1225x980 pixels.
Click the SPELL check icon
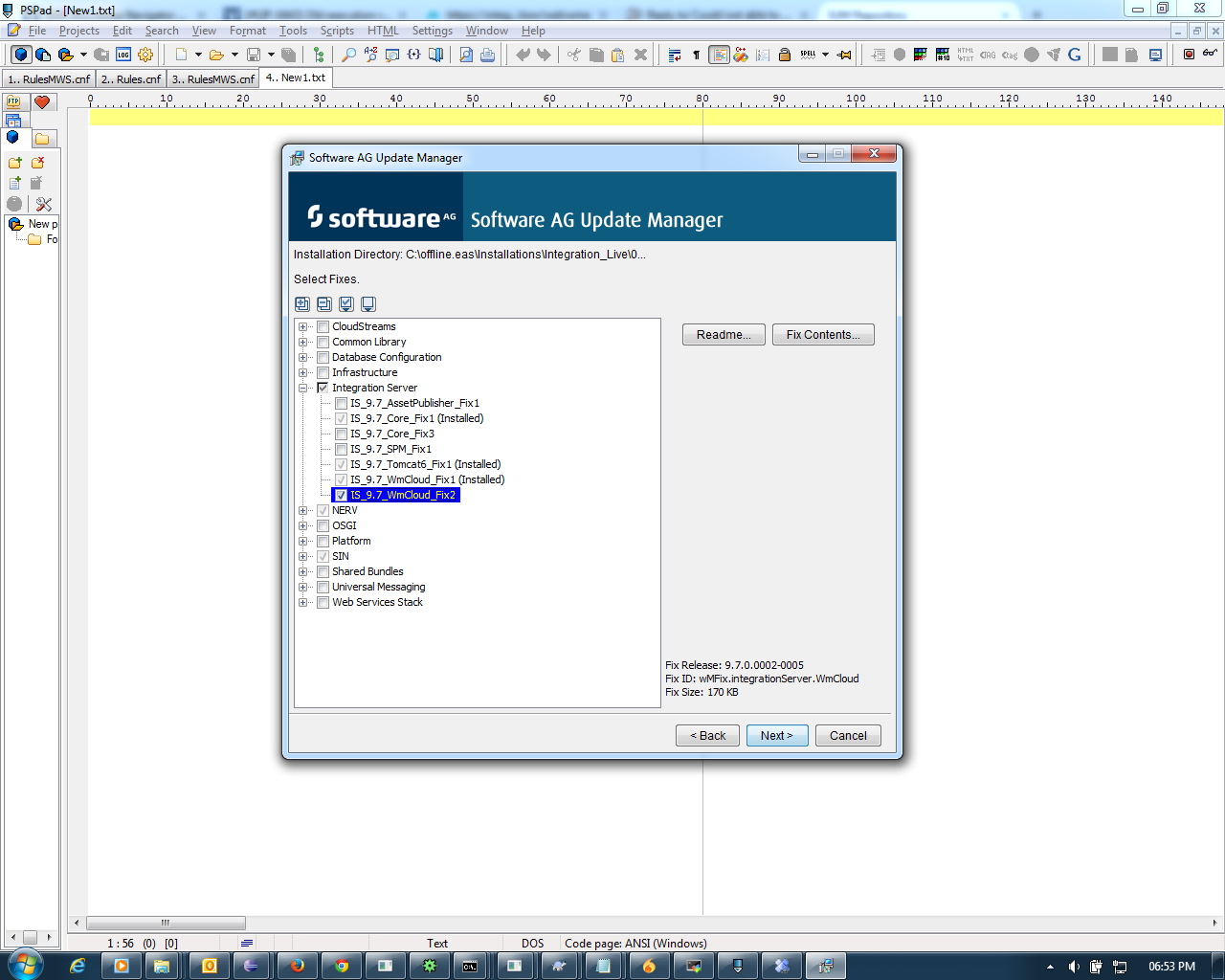pos(809,55)
